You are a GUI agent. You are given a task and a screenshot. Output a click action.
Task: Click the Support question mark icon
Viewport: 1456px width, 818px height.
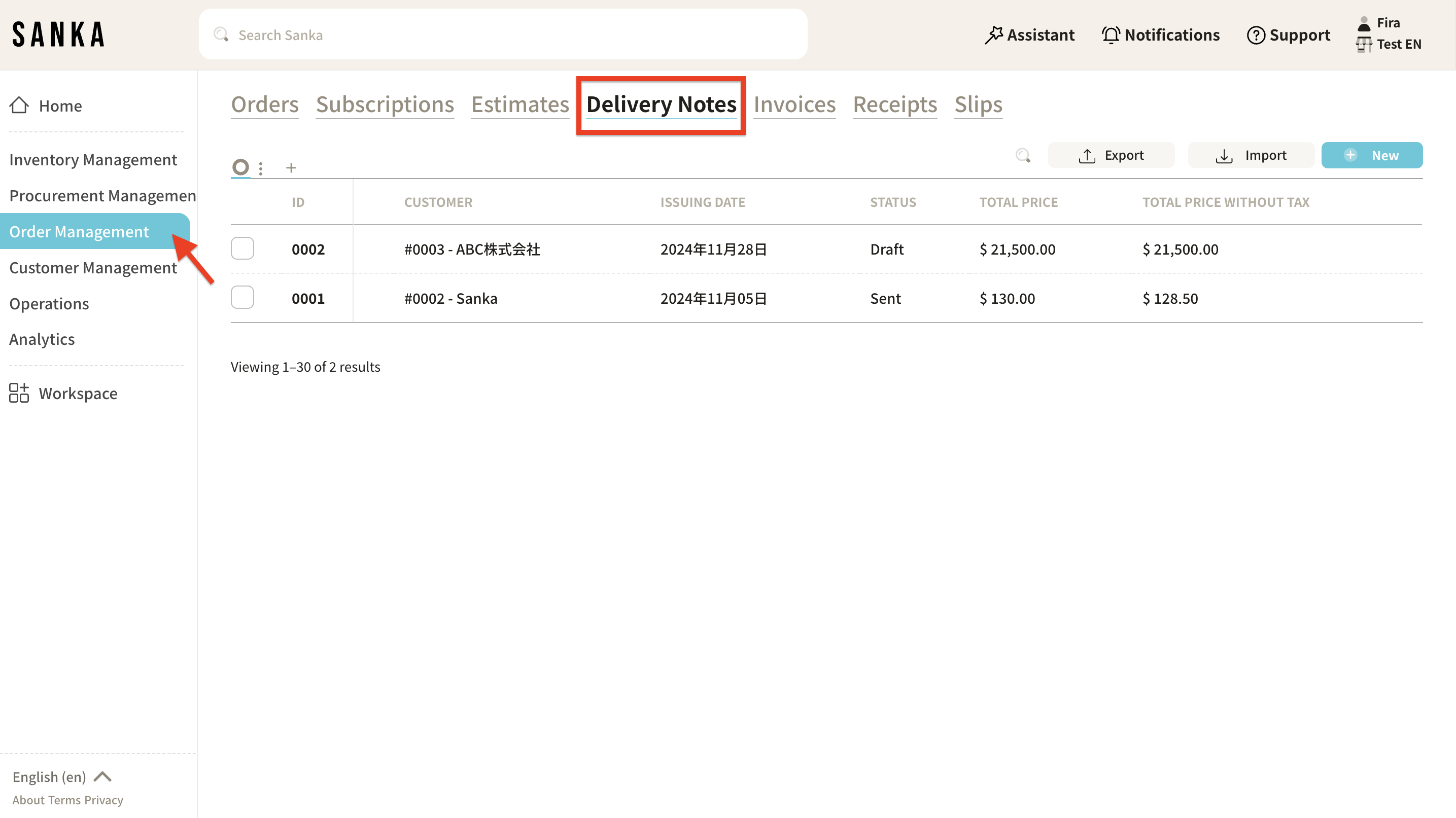click(1255, 35)
